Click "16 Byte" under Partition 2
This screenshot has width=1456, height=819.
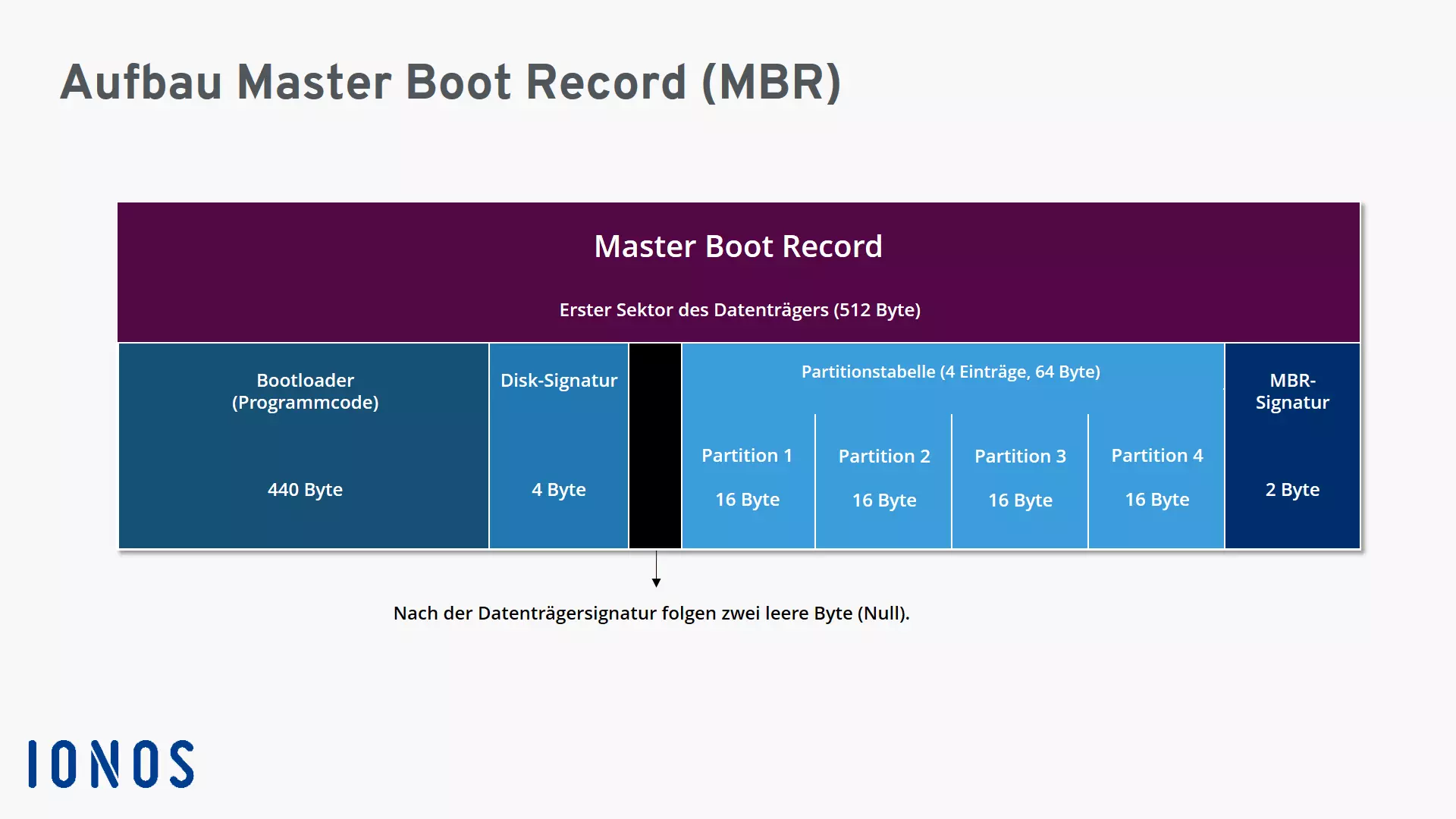pyautogui.click(x=884, y=500)
